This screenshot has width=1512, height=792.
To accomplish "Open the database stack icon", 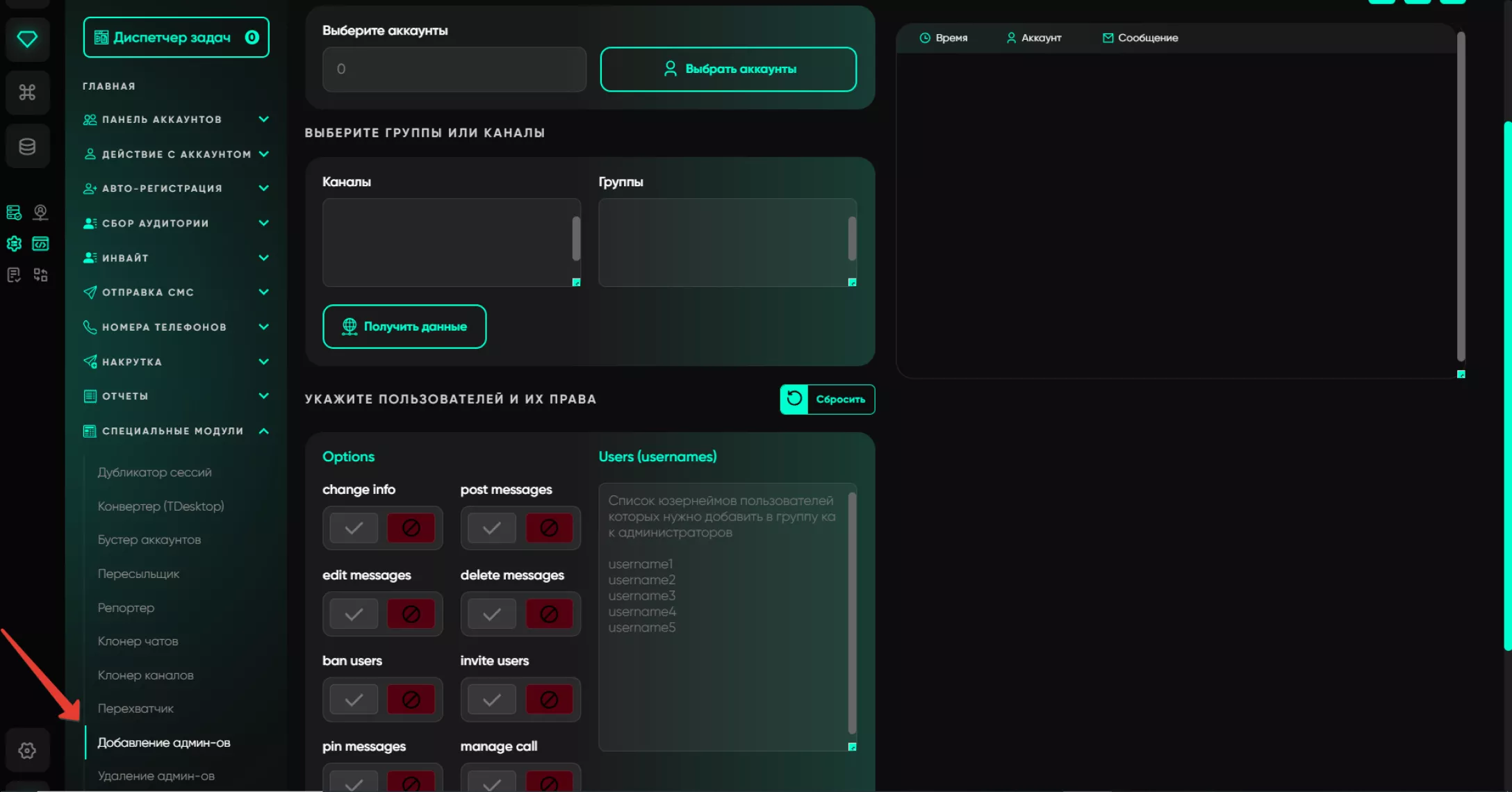I will tap(27, 147).
